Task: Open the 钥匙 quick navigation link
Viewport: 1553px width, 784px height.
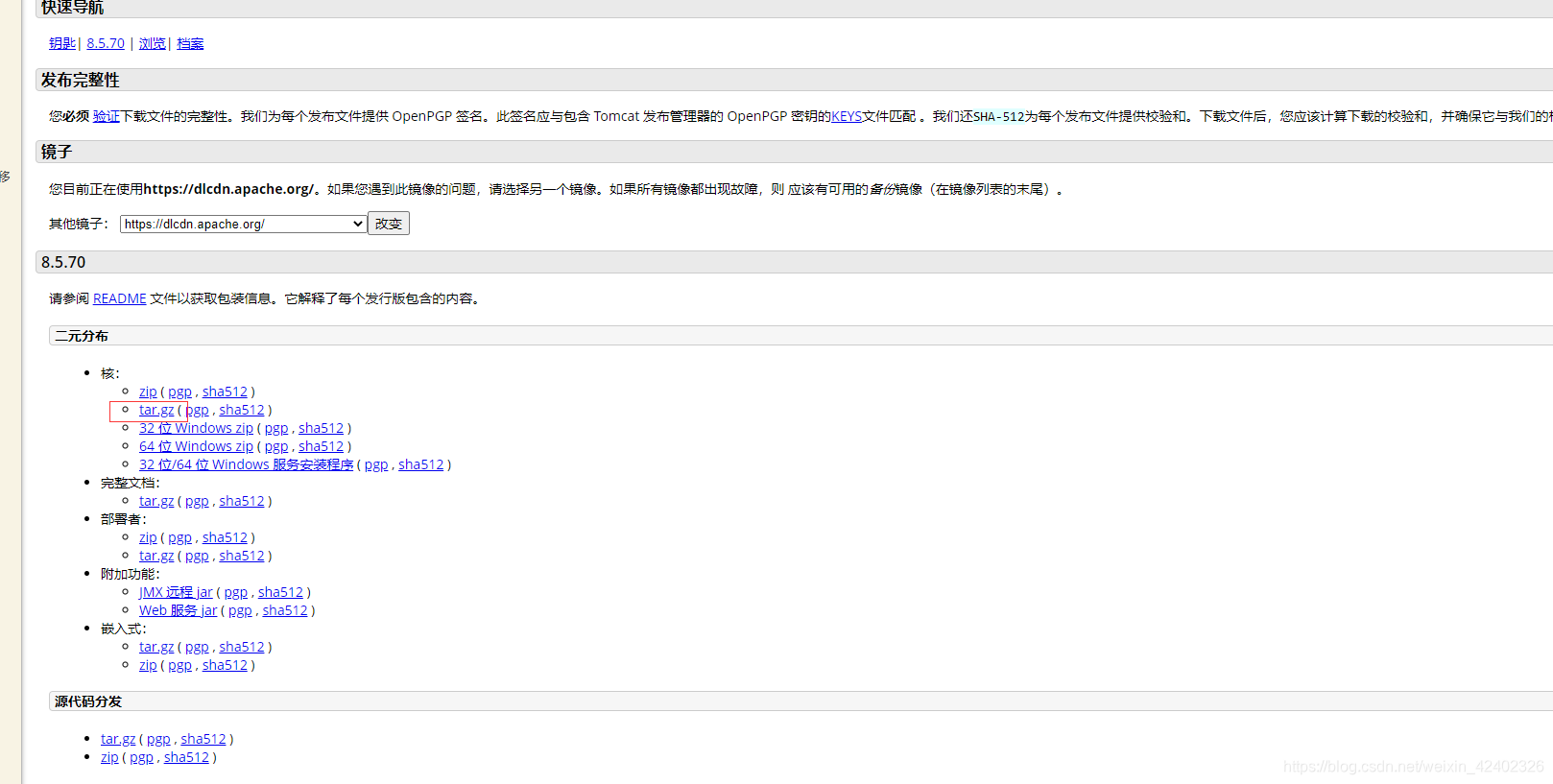Action: (x=62, y=43)
